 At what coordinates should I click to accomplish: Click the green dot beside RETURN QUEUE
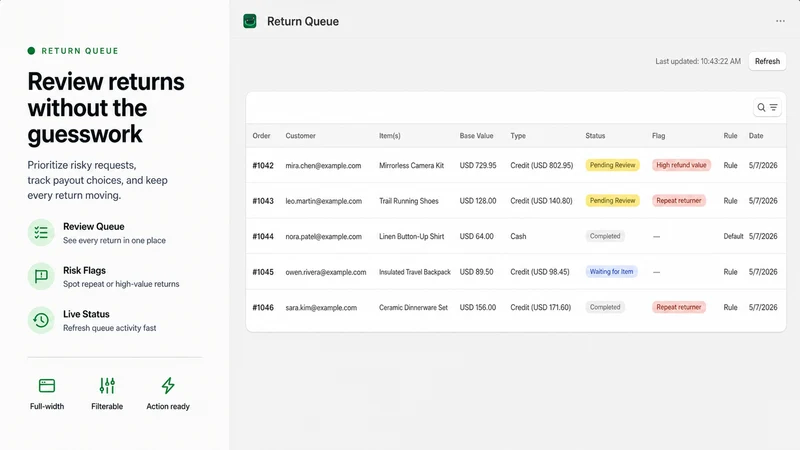click(31, 51)
